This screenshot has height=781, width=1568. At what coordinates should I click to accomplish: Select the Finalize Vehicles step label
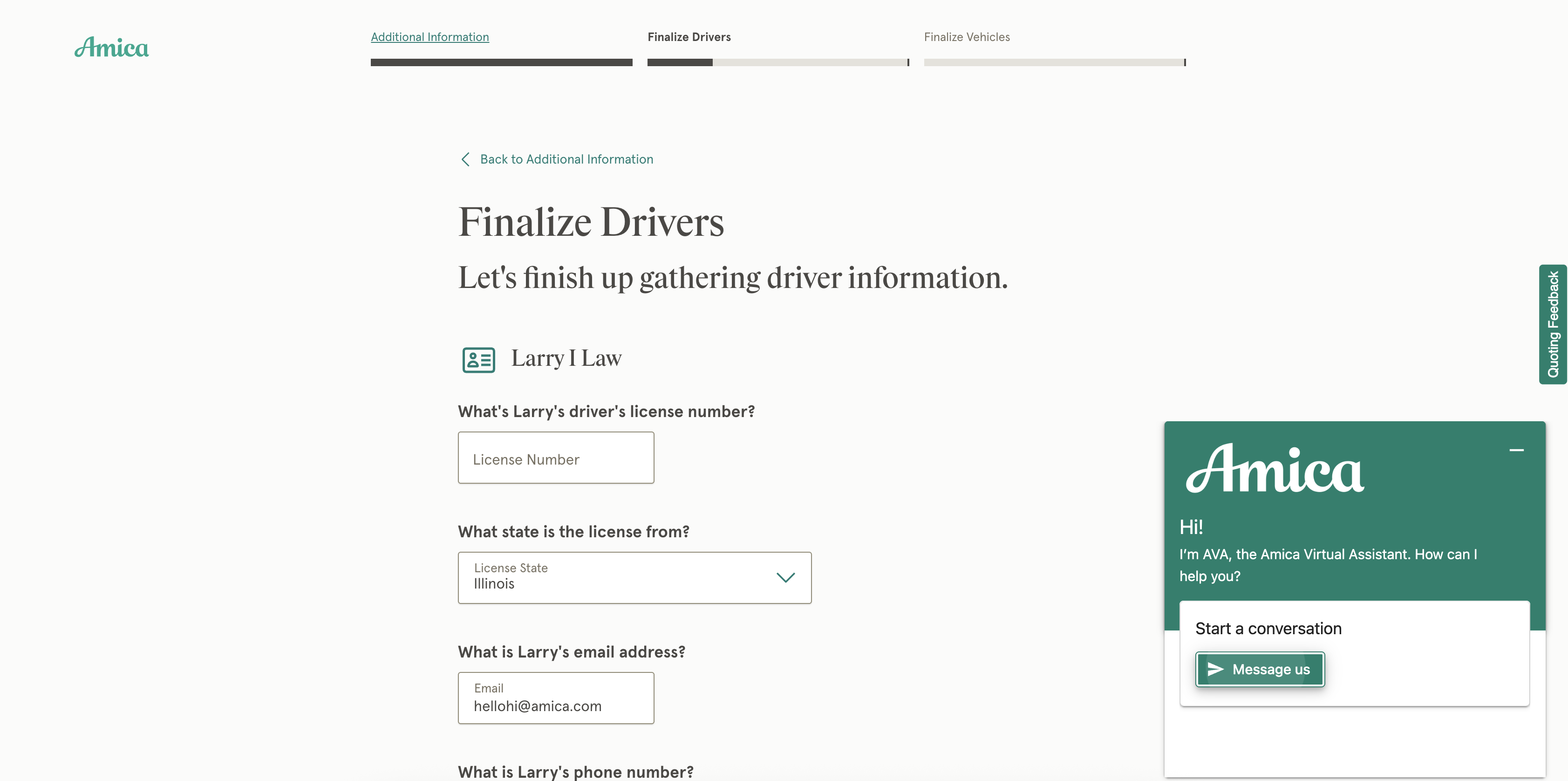pos(967,37)
